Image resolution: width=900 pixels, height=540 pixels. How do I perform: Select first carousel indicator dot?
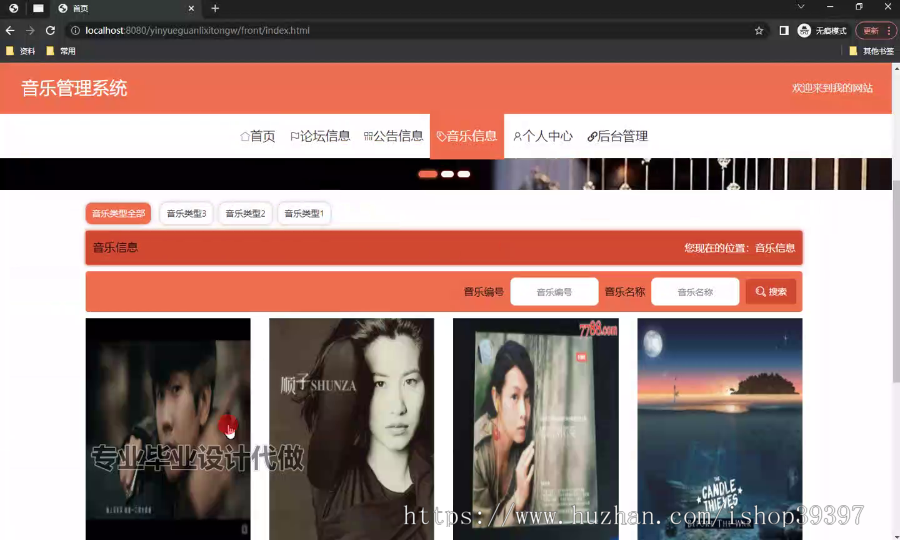(428, 174)
